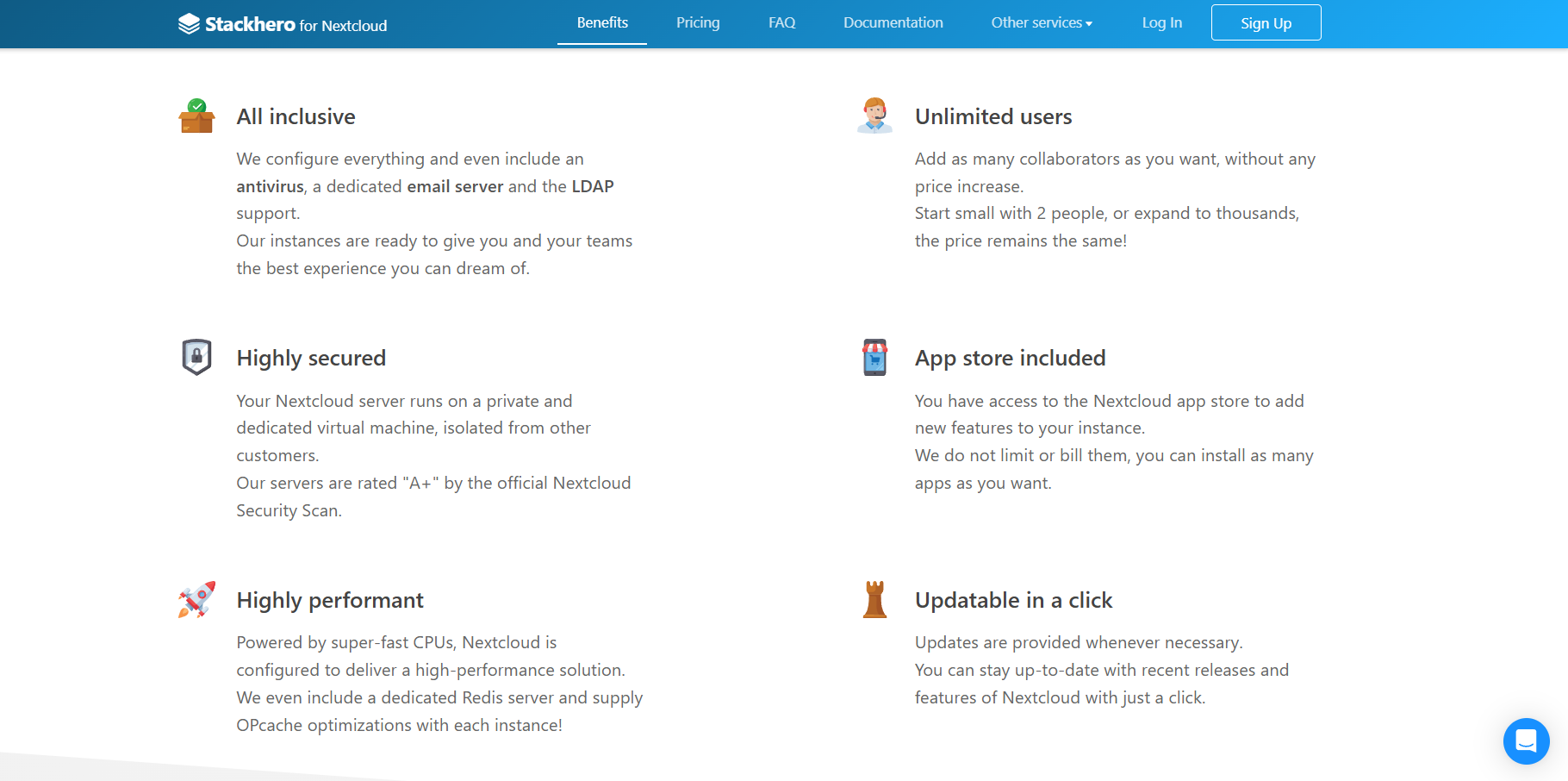Click the Stackhero for Nextcloud brand text
Image resolution: width=1568 pixels, height=781 pixels.
(296, 25)
